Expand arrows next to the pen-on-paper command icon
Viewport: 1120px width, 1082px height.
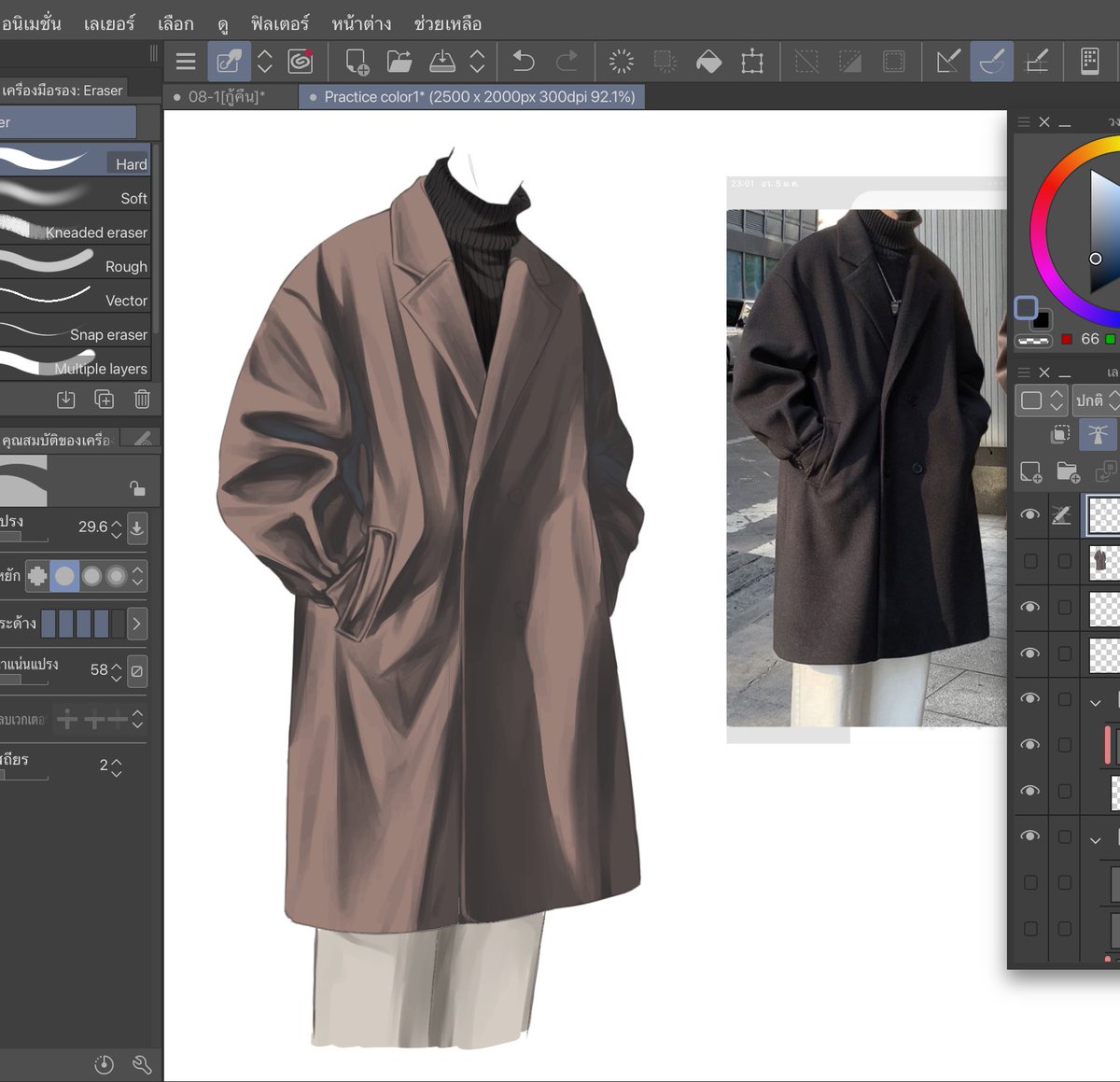click(265, 62)
